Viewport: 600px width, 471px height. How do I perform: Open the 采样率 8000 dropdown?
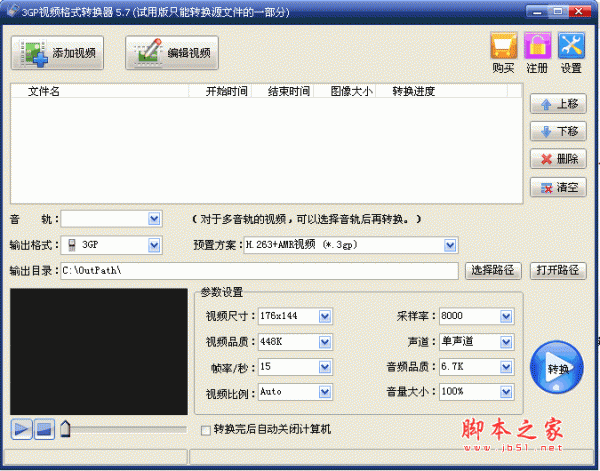(x=506, y=316)
